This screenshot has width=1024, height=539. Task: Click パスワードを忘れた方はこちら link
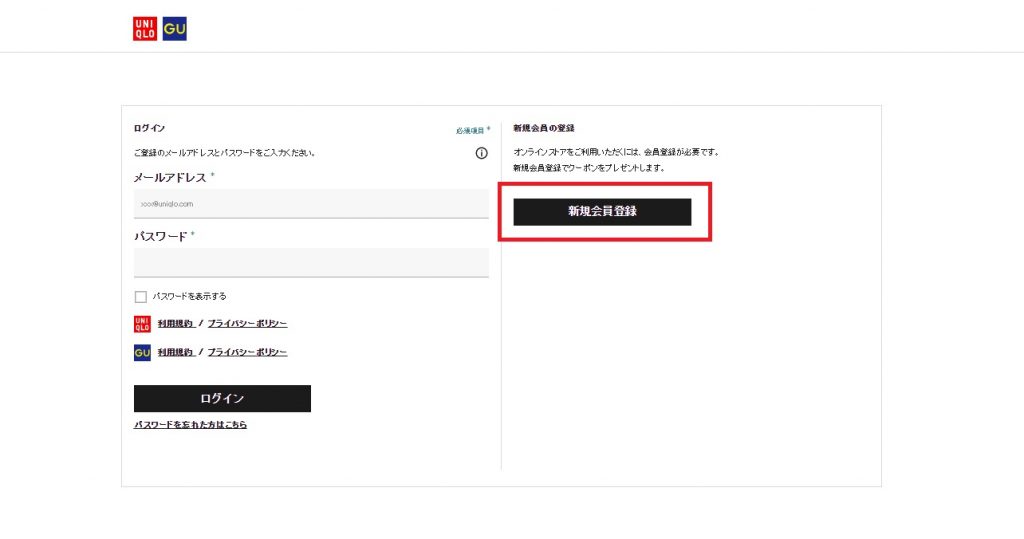click(190, 425)
